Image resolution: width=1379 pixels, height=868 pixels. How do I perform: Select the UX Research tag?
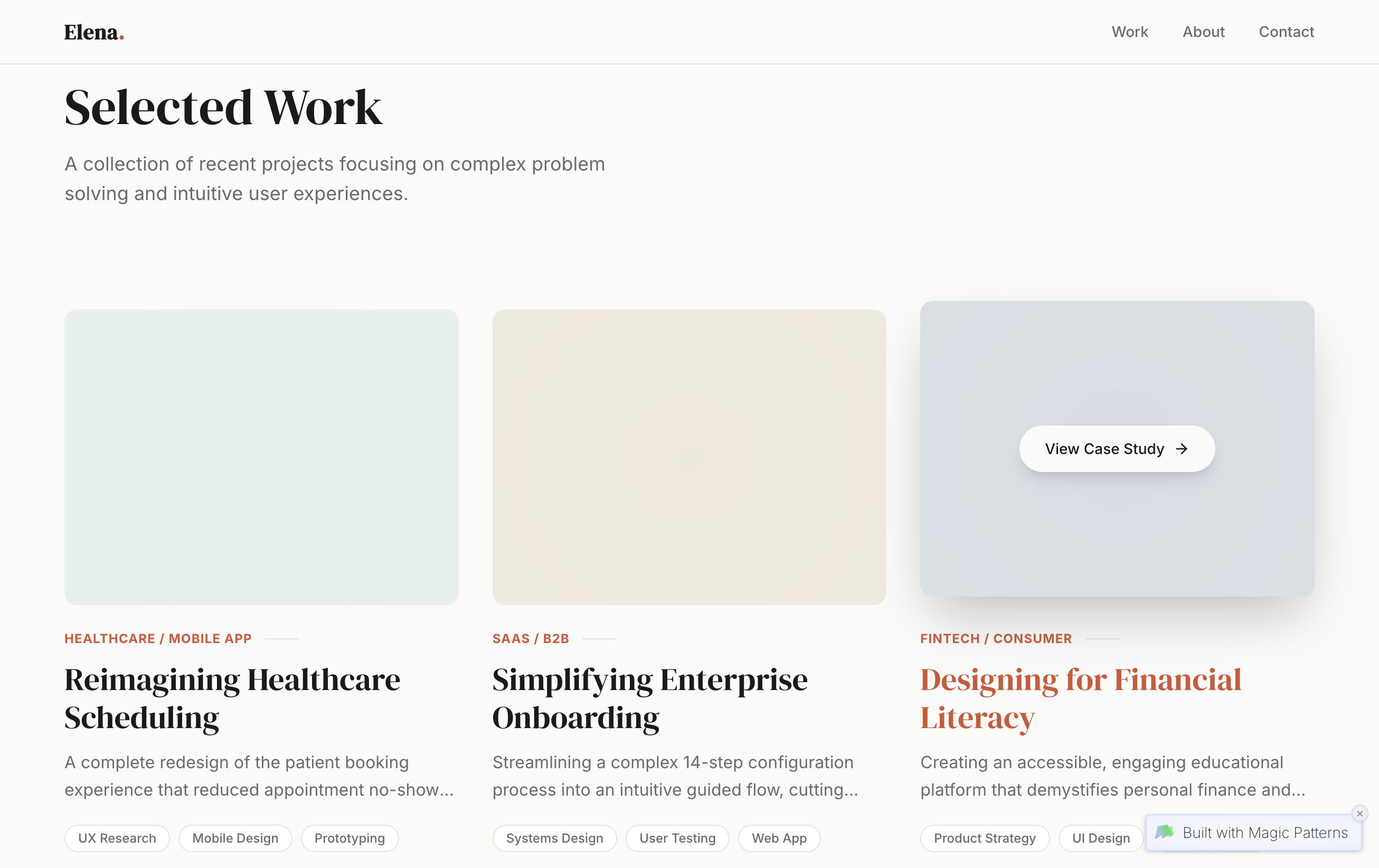click(117, 838)
